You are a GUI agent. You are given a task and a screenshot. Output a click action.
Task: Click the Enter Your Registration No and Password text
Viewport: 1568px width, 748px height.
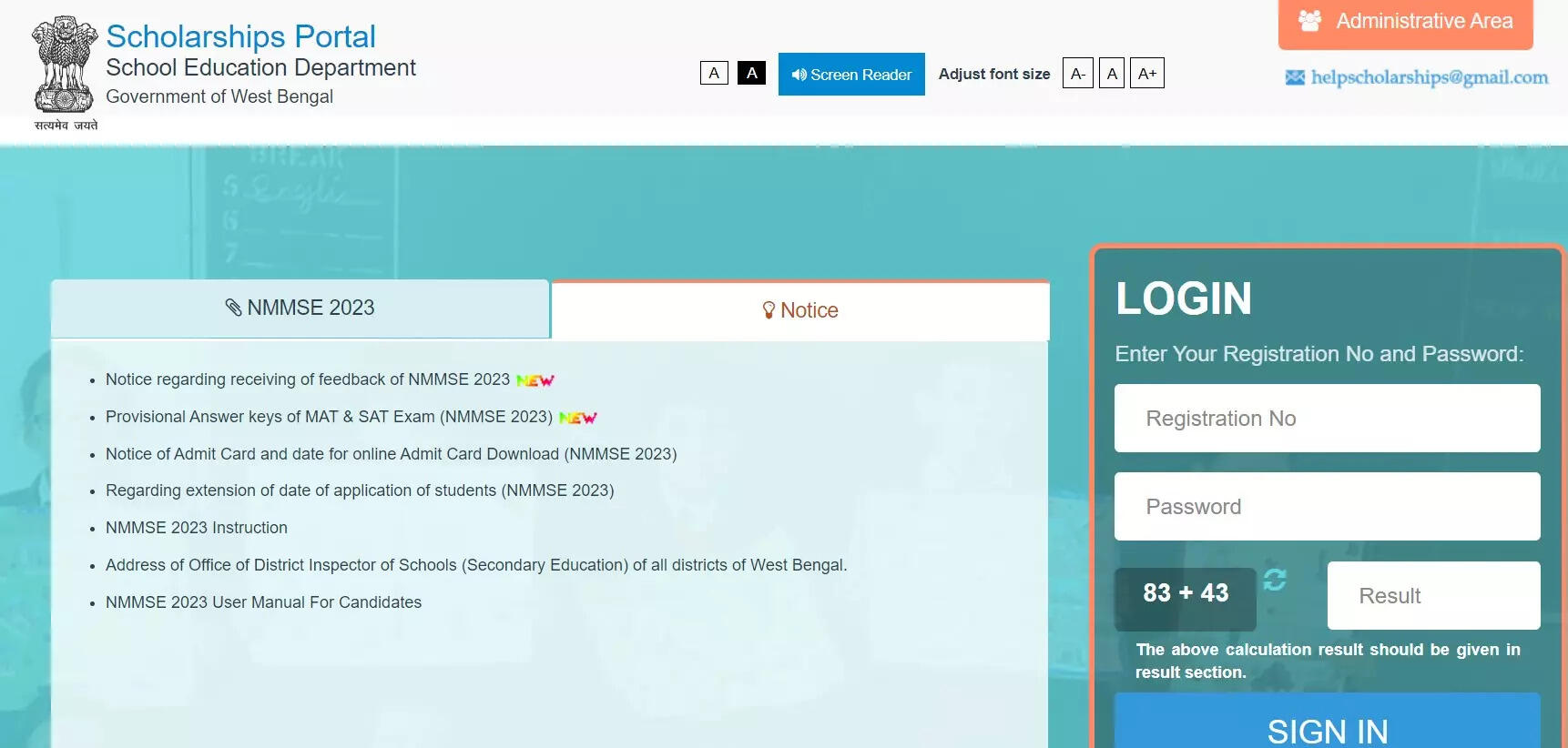1319,354
